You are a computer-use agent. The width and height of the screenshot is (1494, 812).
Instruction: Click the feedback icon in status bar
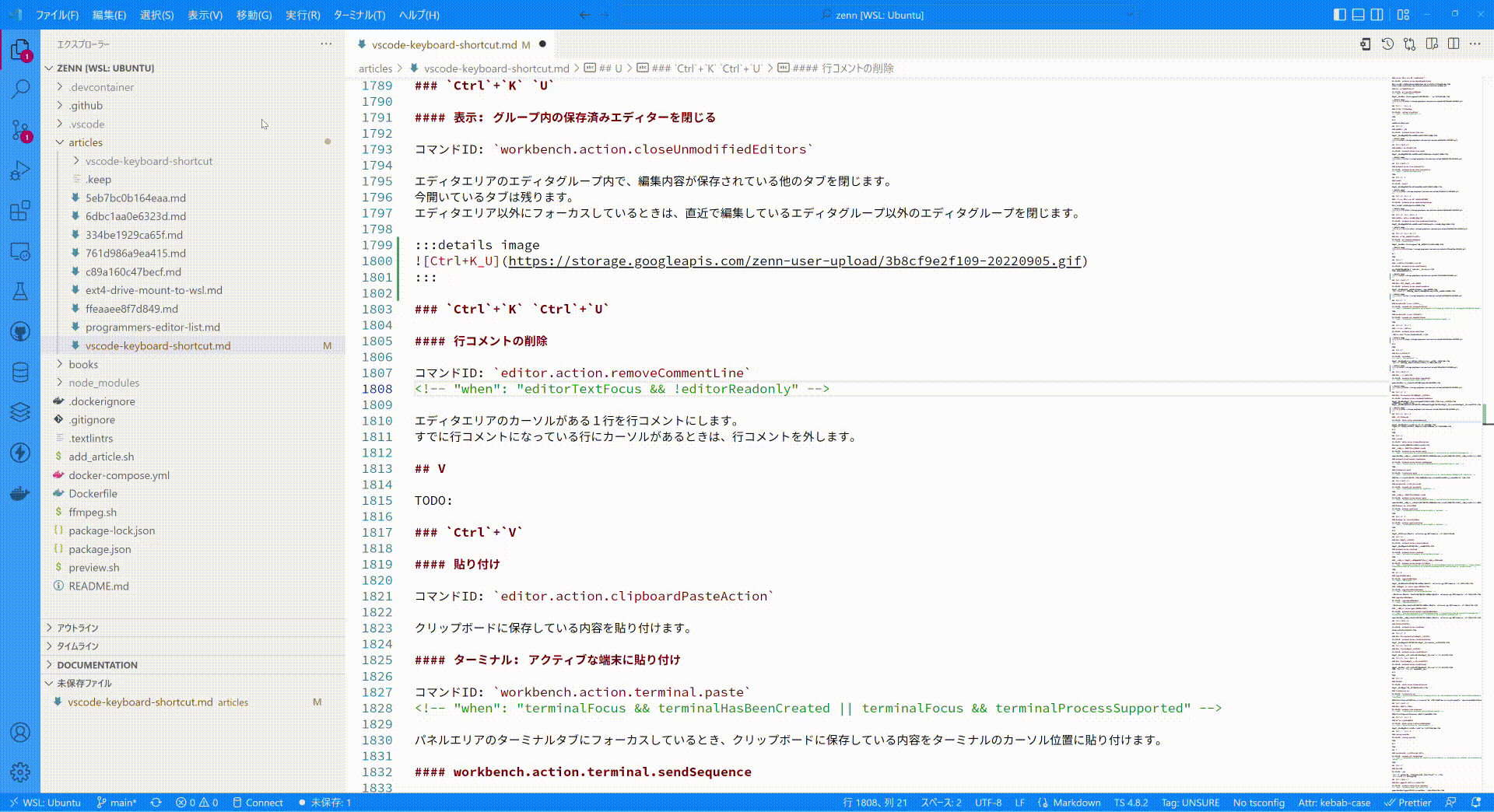[1450, 803]
